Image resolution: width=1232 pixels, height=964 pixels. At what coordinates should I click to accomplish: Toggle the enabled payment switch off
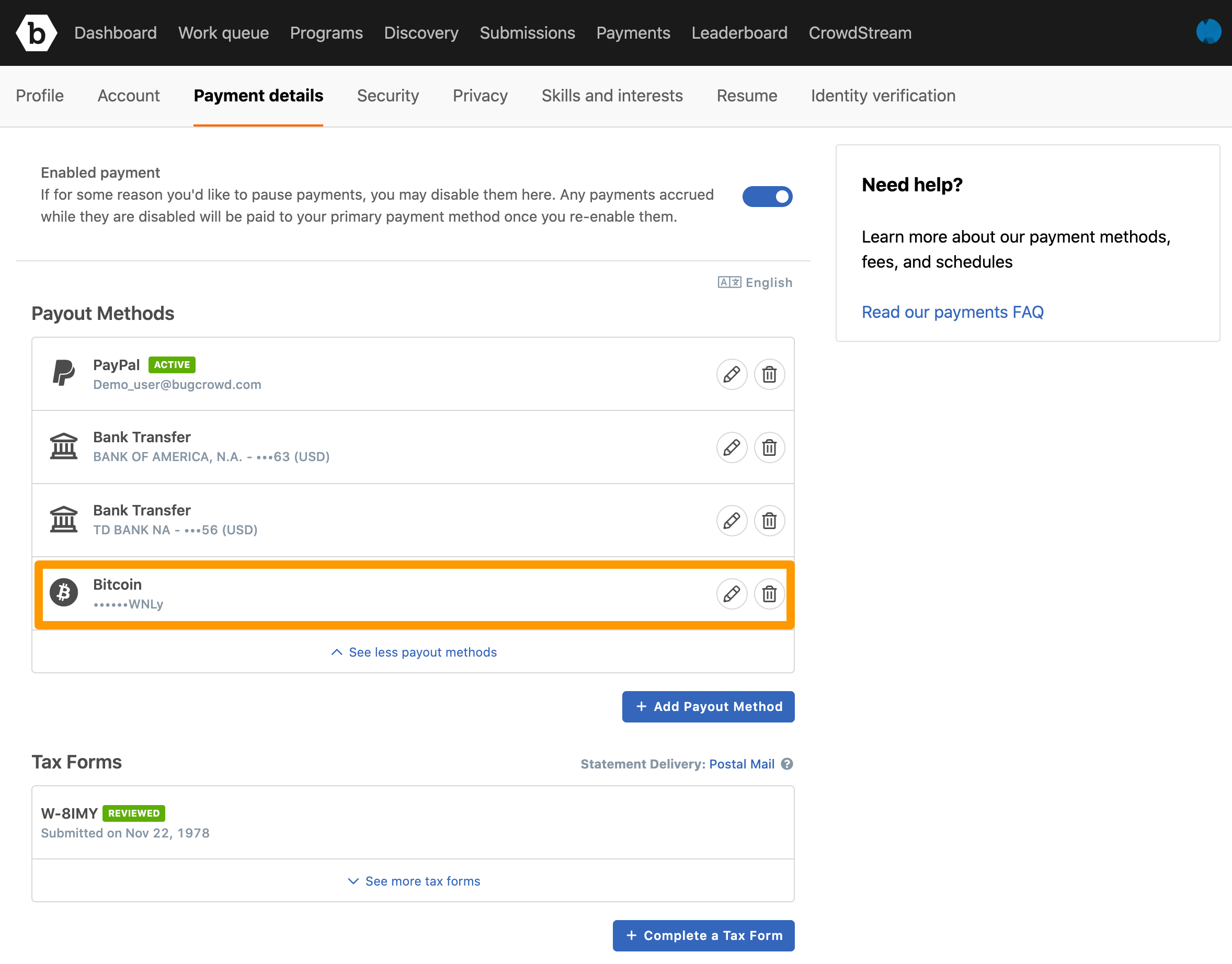tap(769, 197)
